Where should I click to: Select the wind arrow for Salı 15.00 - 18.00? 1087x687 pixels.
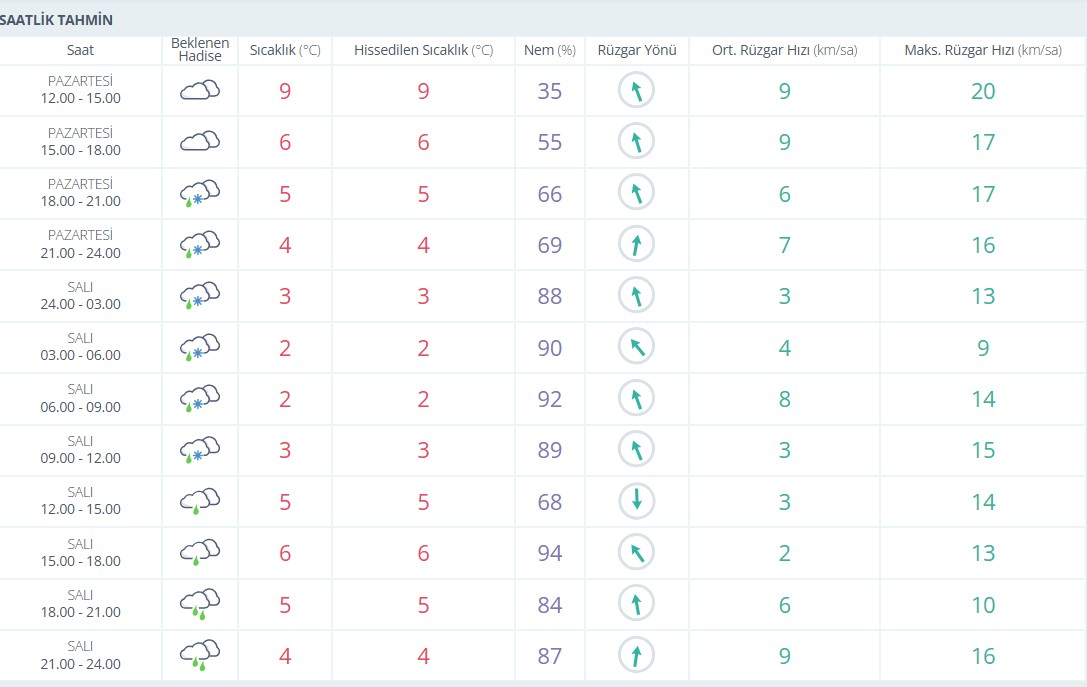point(636,552)
